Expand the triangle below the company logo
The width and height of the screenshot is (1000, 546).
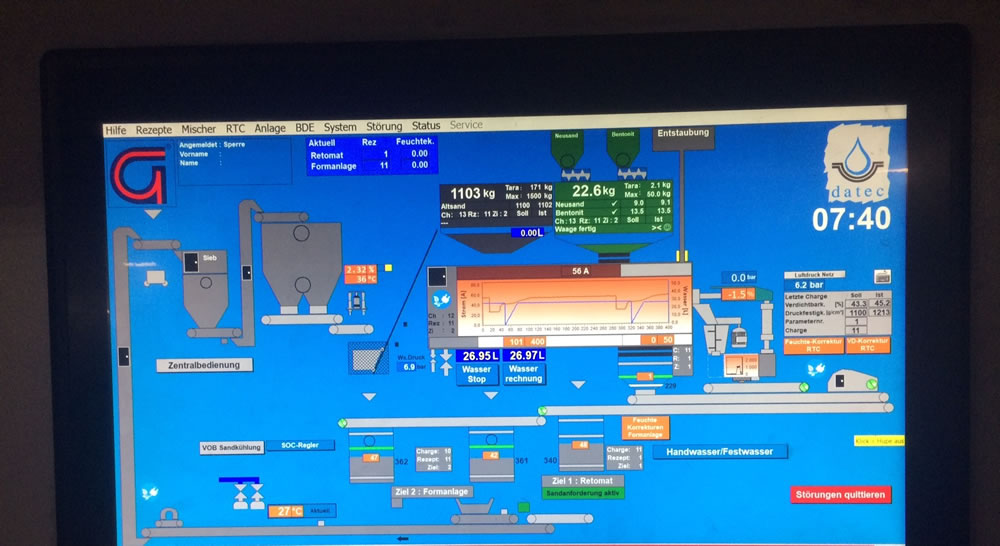pyautogui.click(x=152, y=214)
